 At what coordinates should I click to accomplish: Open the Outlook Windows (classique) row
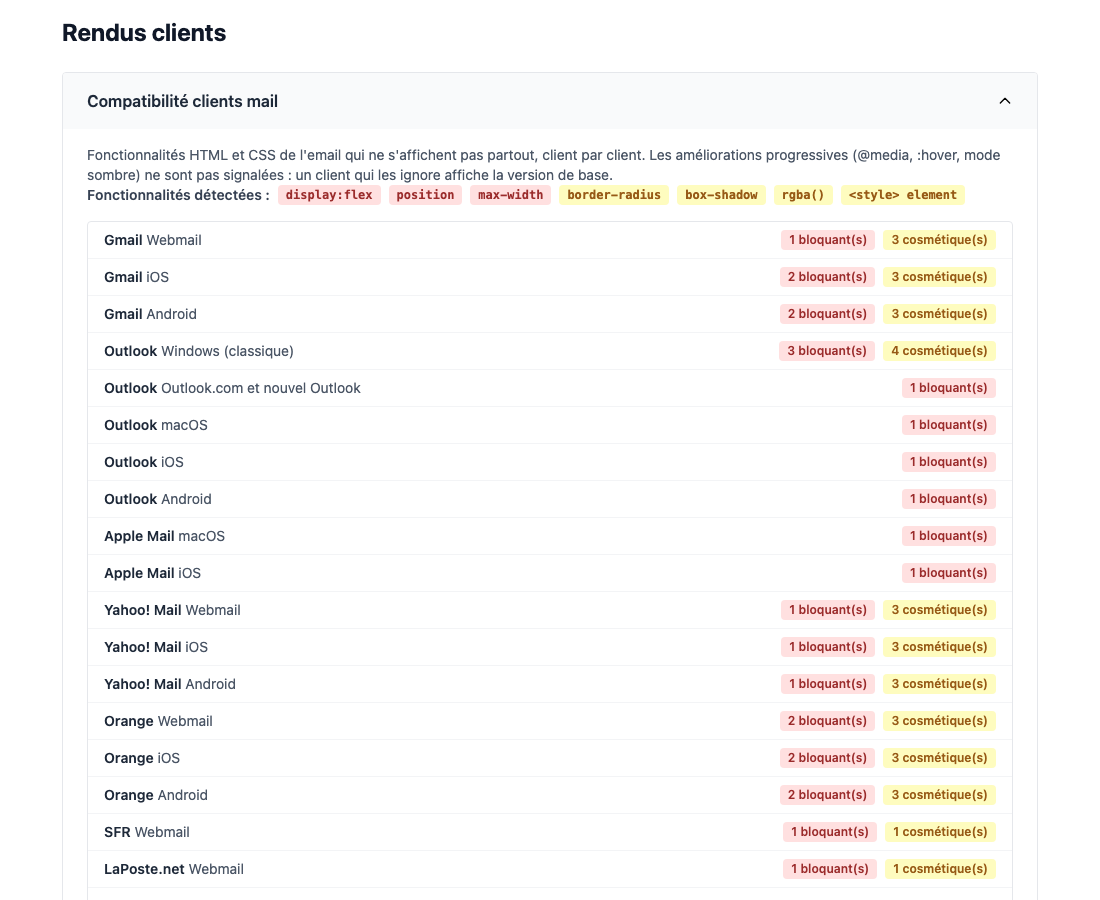pyautogui.click(x=549, y=351)
